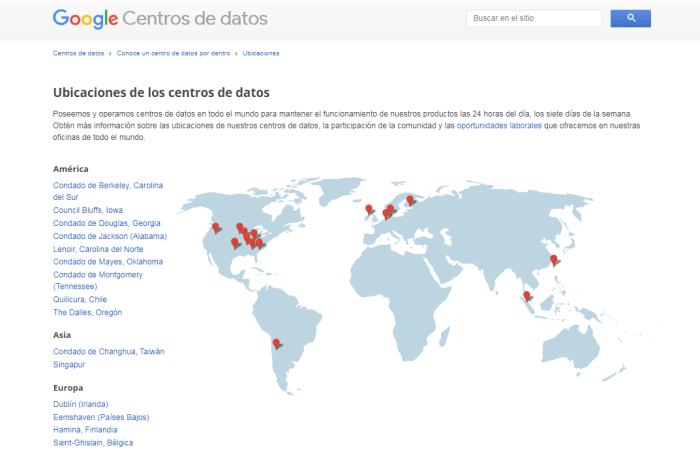The height and width of the screenshot is (452, 700).
Task: Click the 'Ubicaciones de los centros de datos' heading
Action: [161, 92]
